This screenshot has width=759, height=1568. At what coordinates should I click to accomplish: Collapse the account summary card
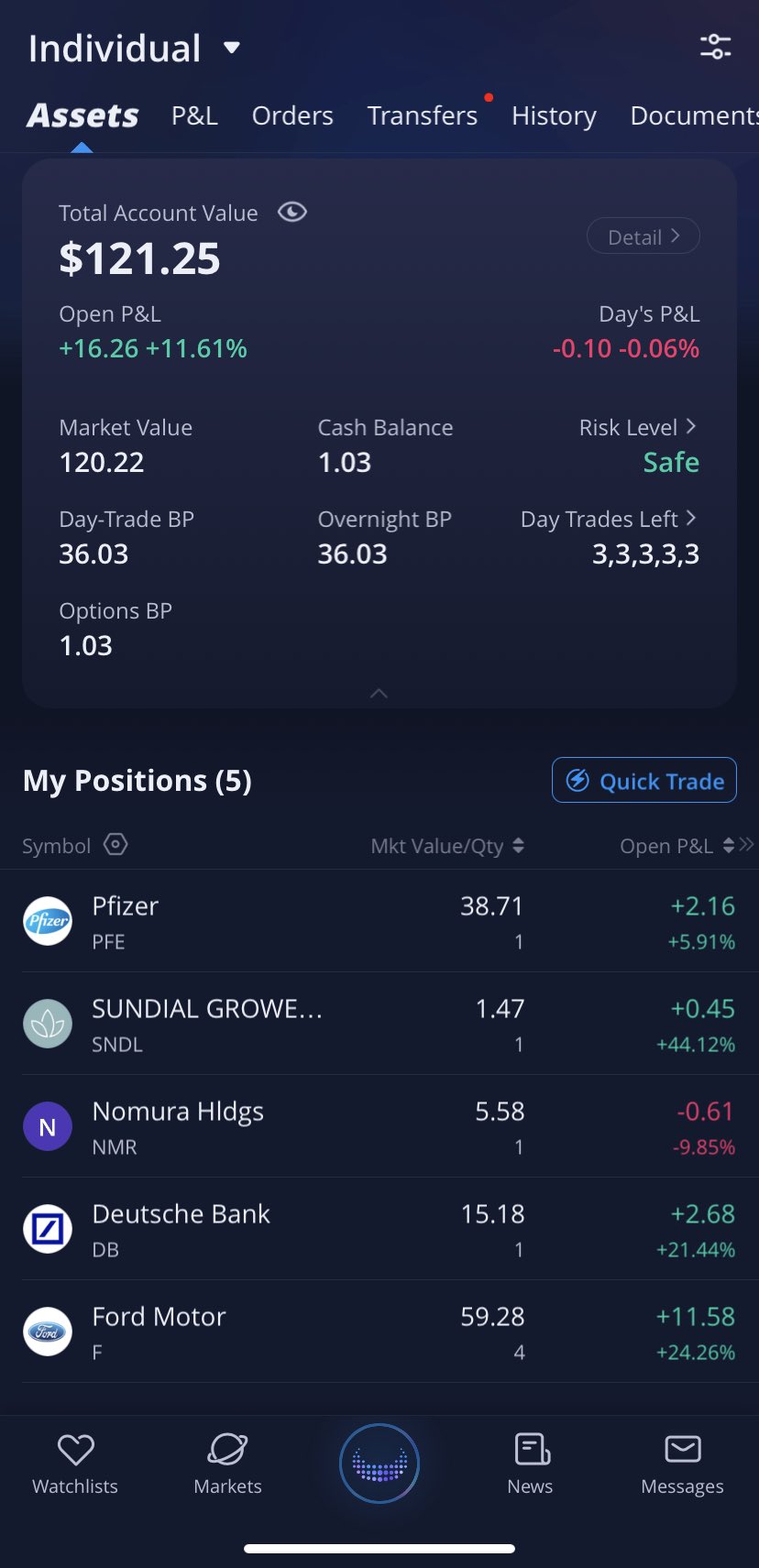pyautogui.click(x=379, y=694)
